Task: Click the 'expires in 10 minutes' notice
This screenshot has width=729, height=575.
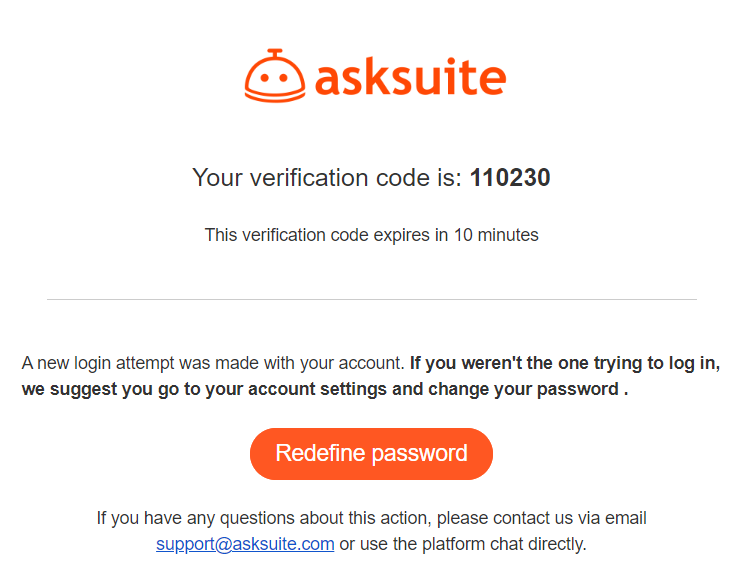Action: pos(371,235)
